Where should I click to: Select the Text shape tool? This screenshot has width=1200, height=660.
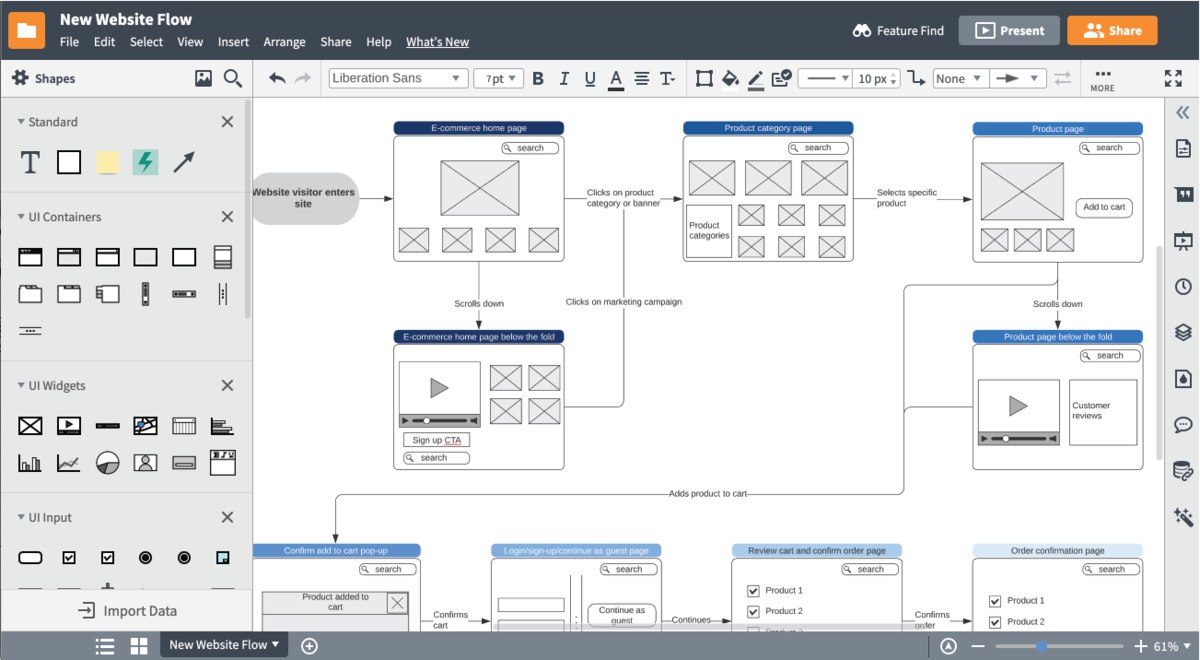point(30,162)
